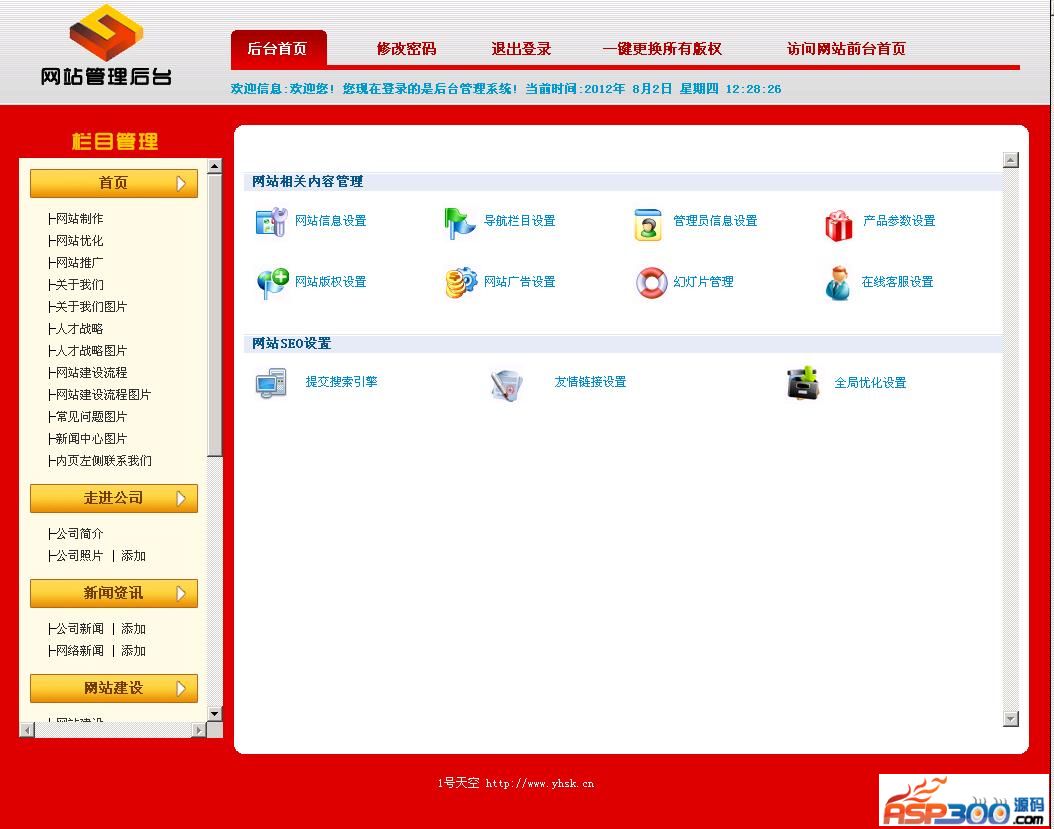
Task: Click sidebar horizontal scroll right arrow
Action: [199, 730]
